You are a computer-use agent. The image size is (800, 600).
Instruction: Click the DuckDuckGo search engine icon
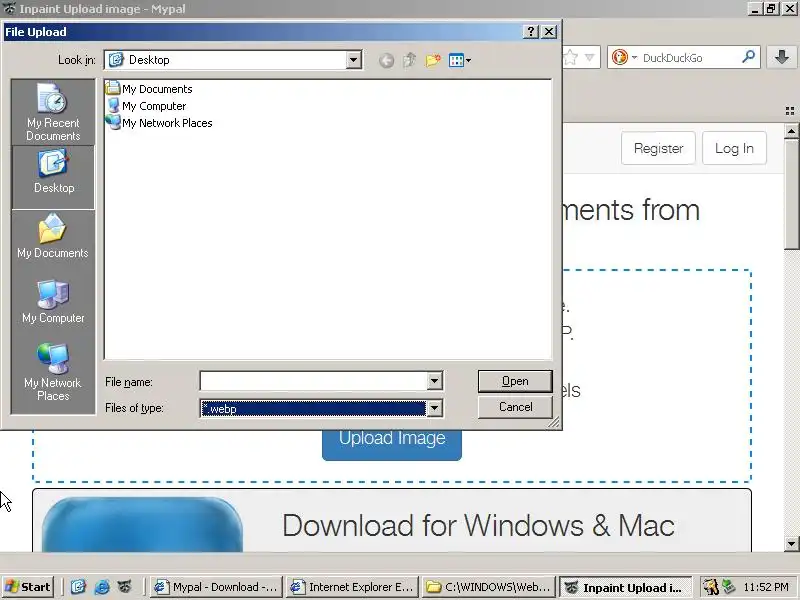(620, 57)
